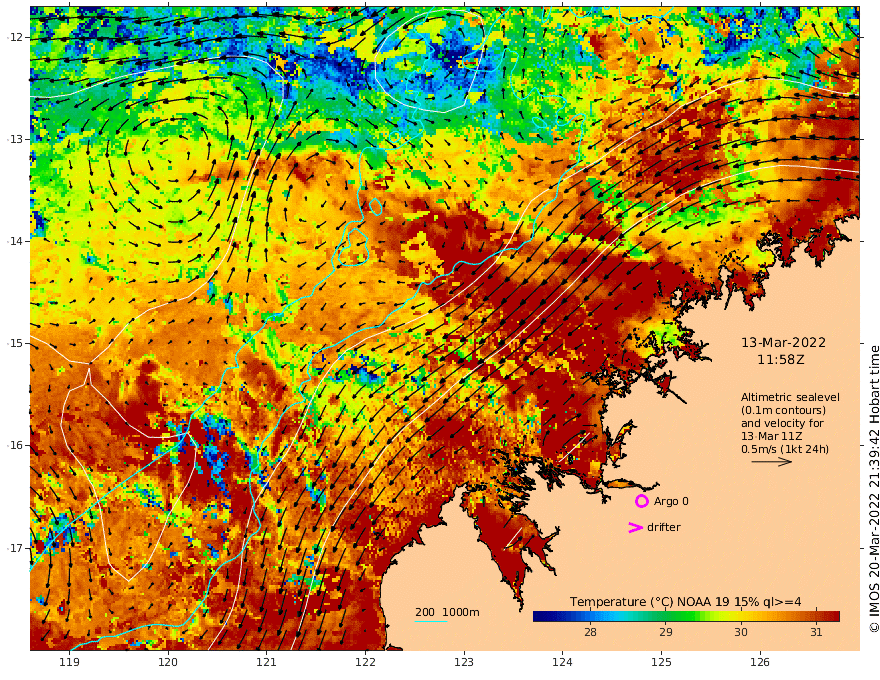Click the magenta Argo 0 circle marker
The width and height of the screenshot is (880, 680).
tap(641, 501)
